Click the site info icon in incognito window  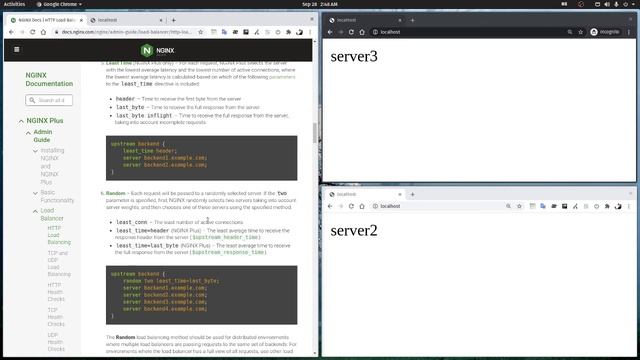click(375, 32)
